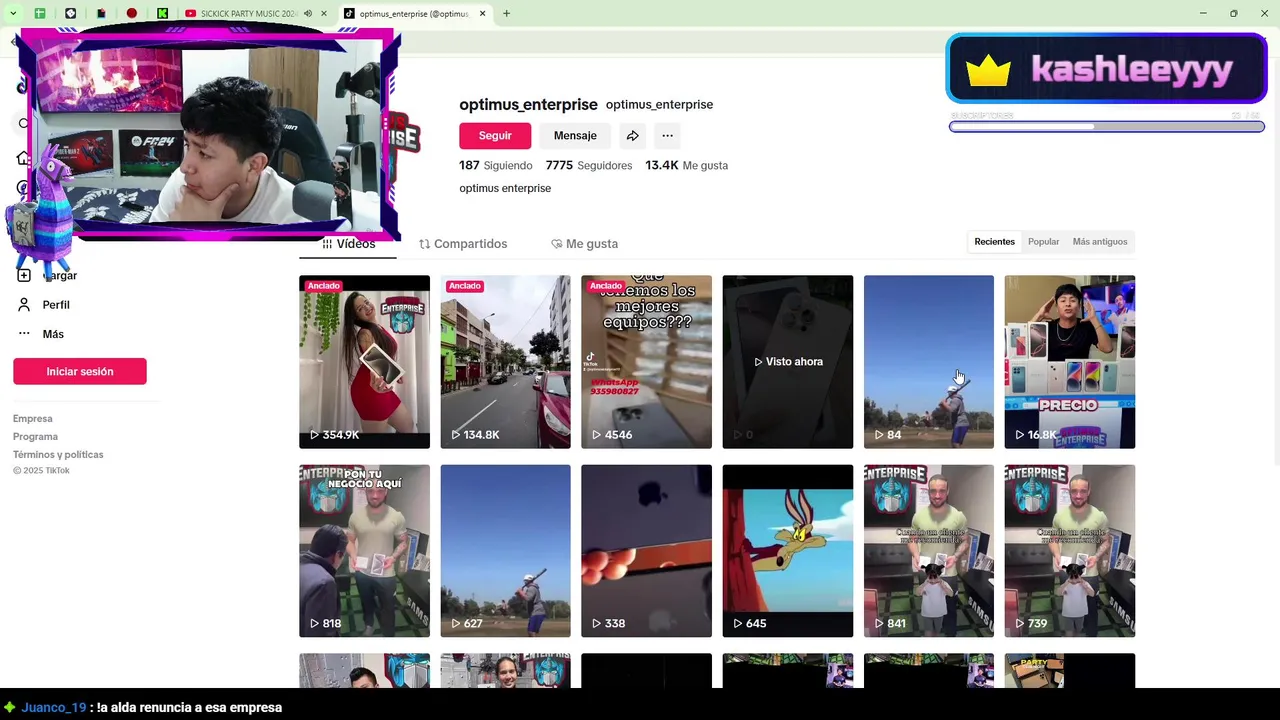Click the Perfil person icon in sidebar
The height and width of the screenshot is (720, 1280).
[x=24, y=305]
